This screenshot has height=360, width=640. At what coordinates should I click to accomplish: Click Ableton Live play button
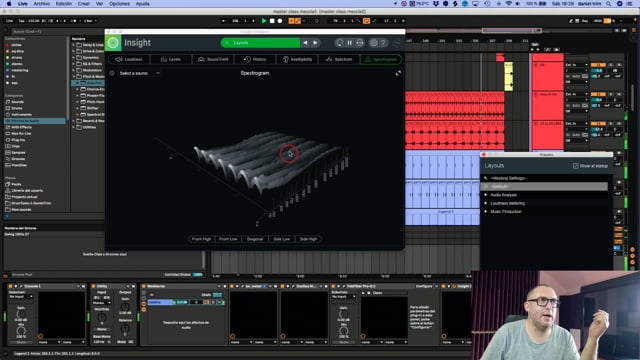tap(264, 21)
